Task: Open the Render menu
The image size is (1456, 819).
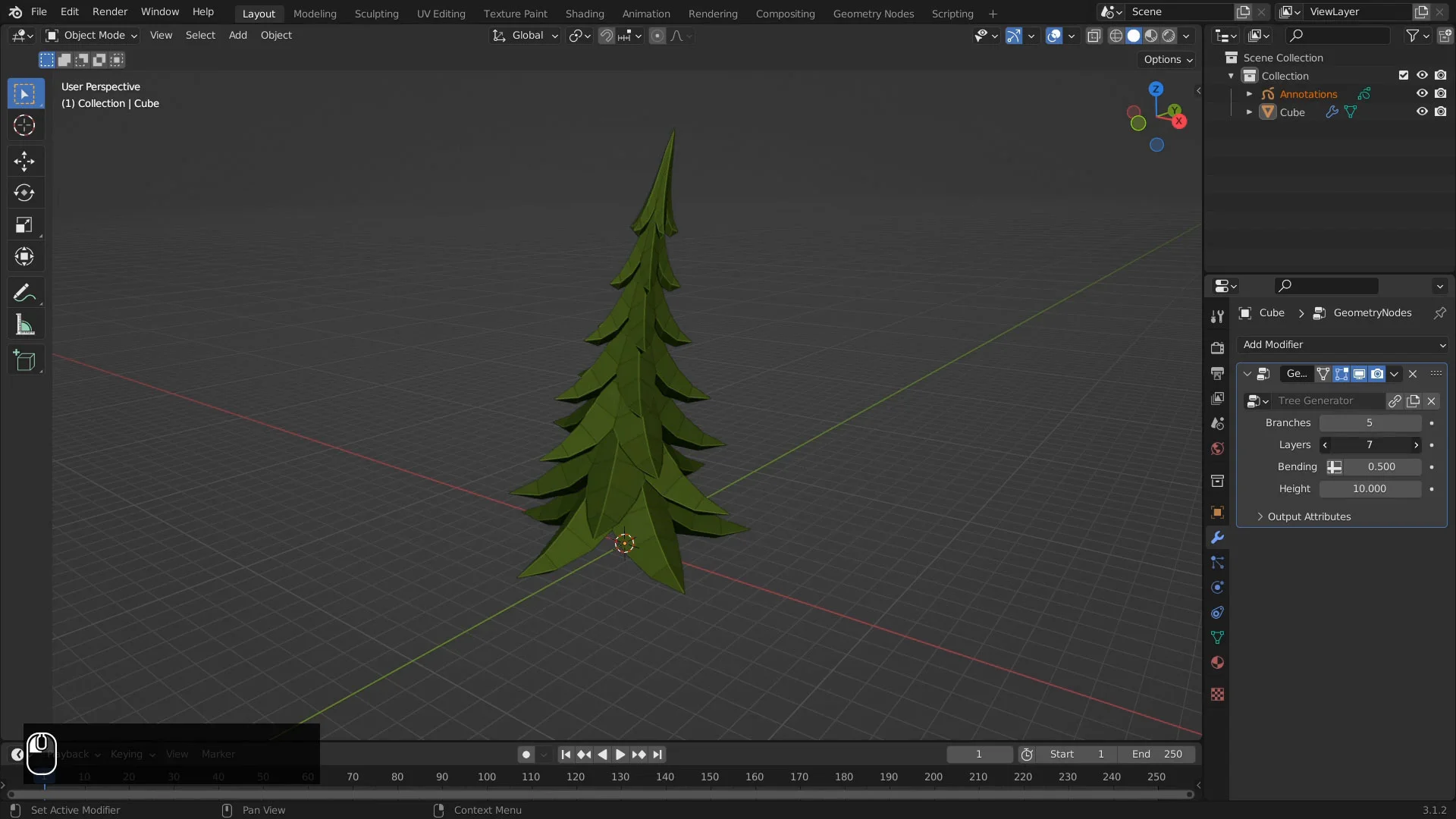Action: (x=109, y=12)
